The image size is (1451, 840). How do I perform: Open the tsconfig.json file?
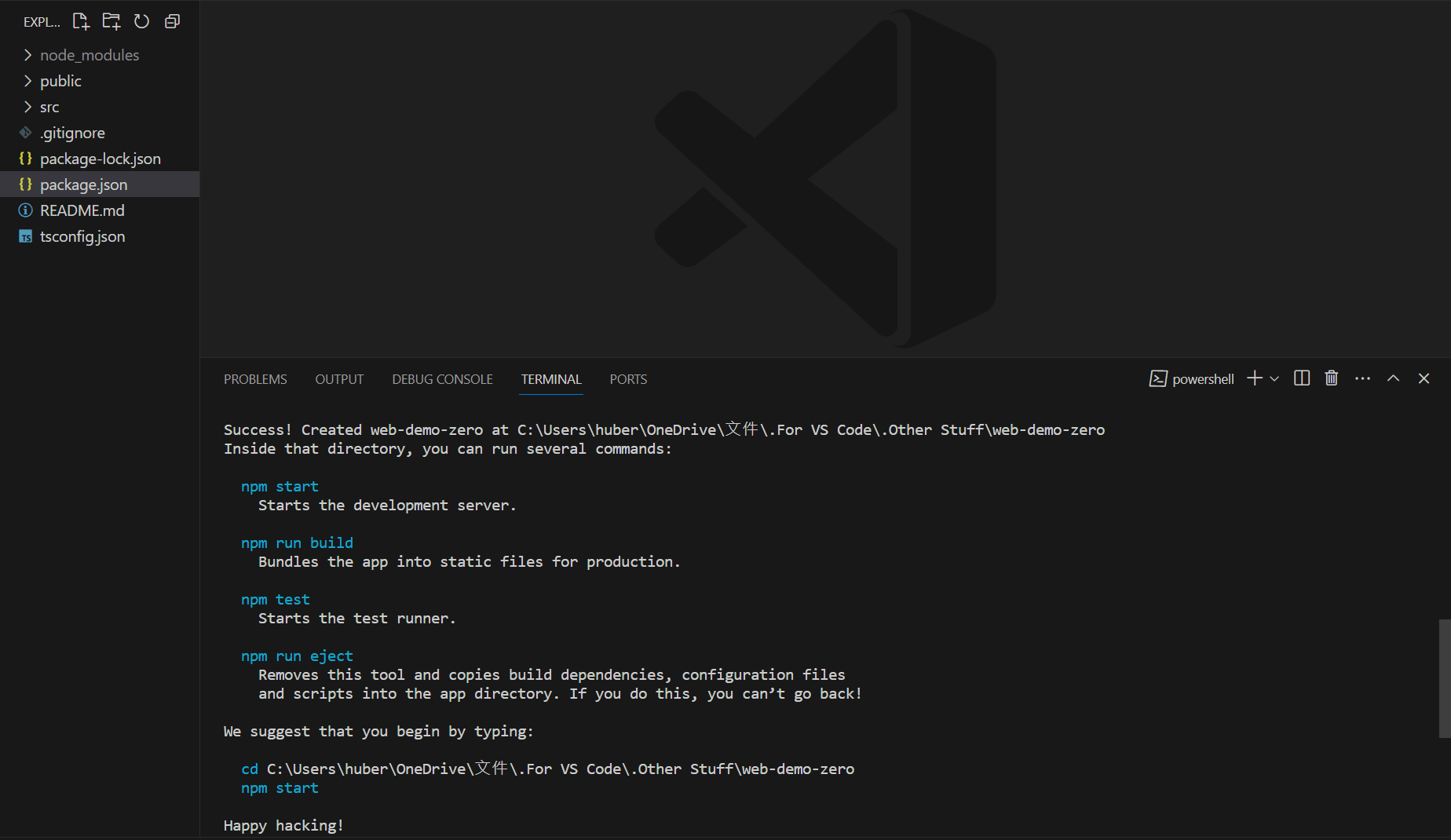point(100,236)
